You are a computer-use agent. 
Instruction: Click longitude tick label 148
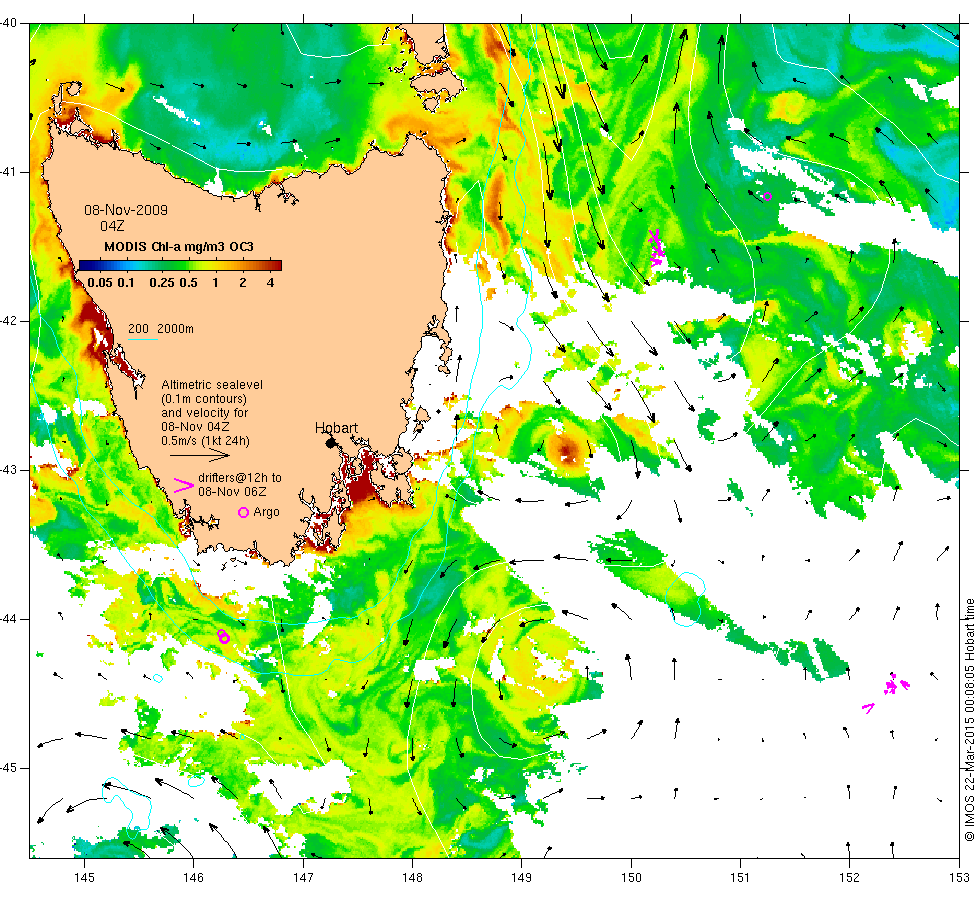point(412,877)
